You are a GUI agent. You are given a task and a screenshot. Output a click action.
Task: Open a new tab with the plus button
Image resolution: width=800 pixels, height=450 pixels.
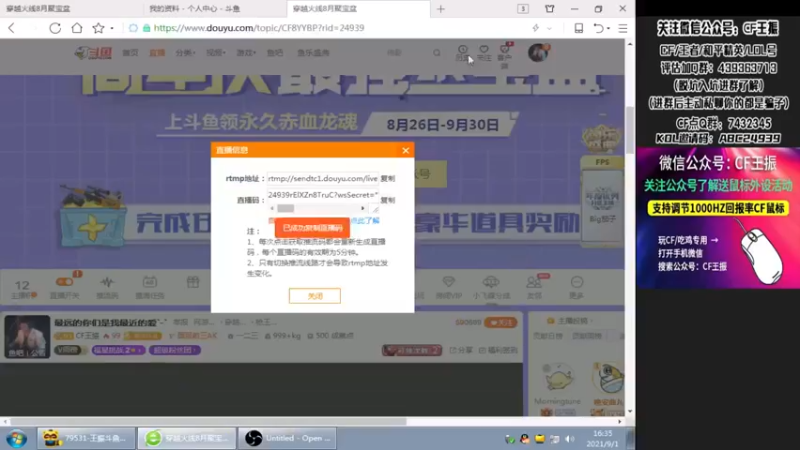(x=441, y=9)
